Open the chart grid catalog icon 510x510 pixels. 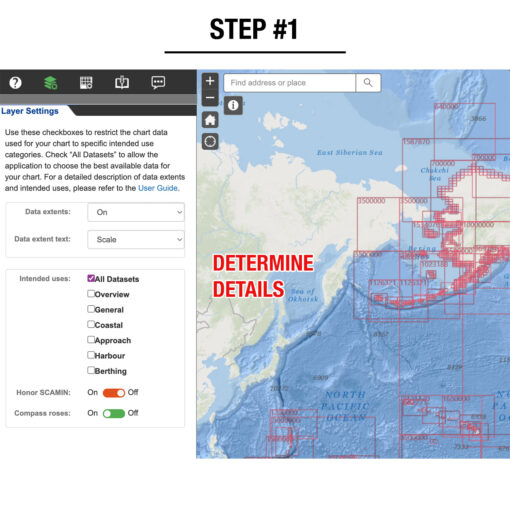pos(86,82)
